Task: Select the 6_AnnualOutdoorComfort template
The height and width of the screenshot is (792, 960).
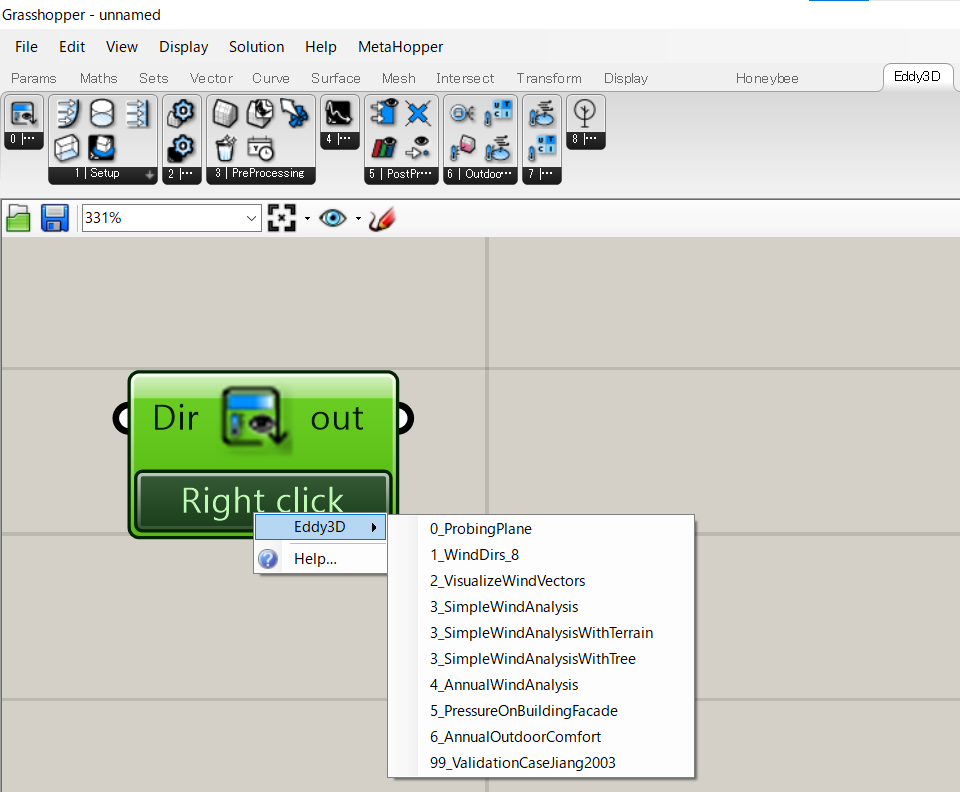Action: click(541, 737)
